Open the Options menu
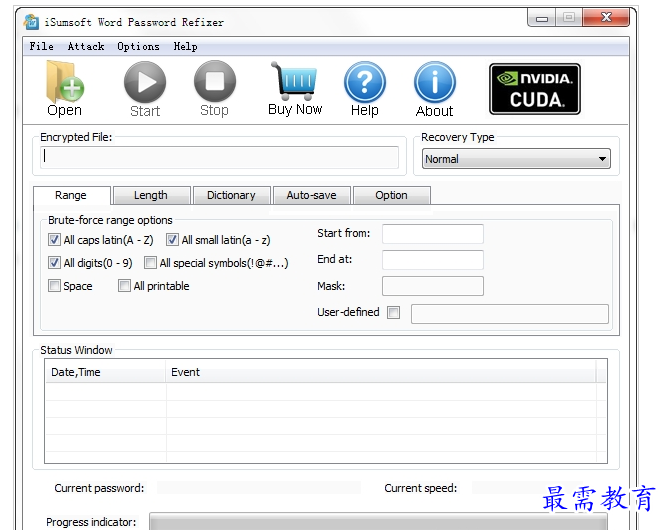 pos(138,46)
